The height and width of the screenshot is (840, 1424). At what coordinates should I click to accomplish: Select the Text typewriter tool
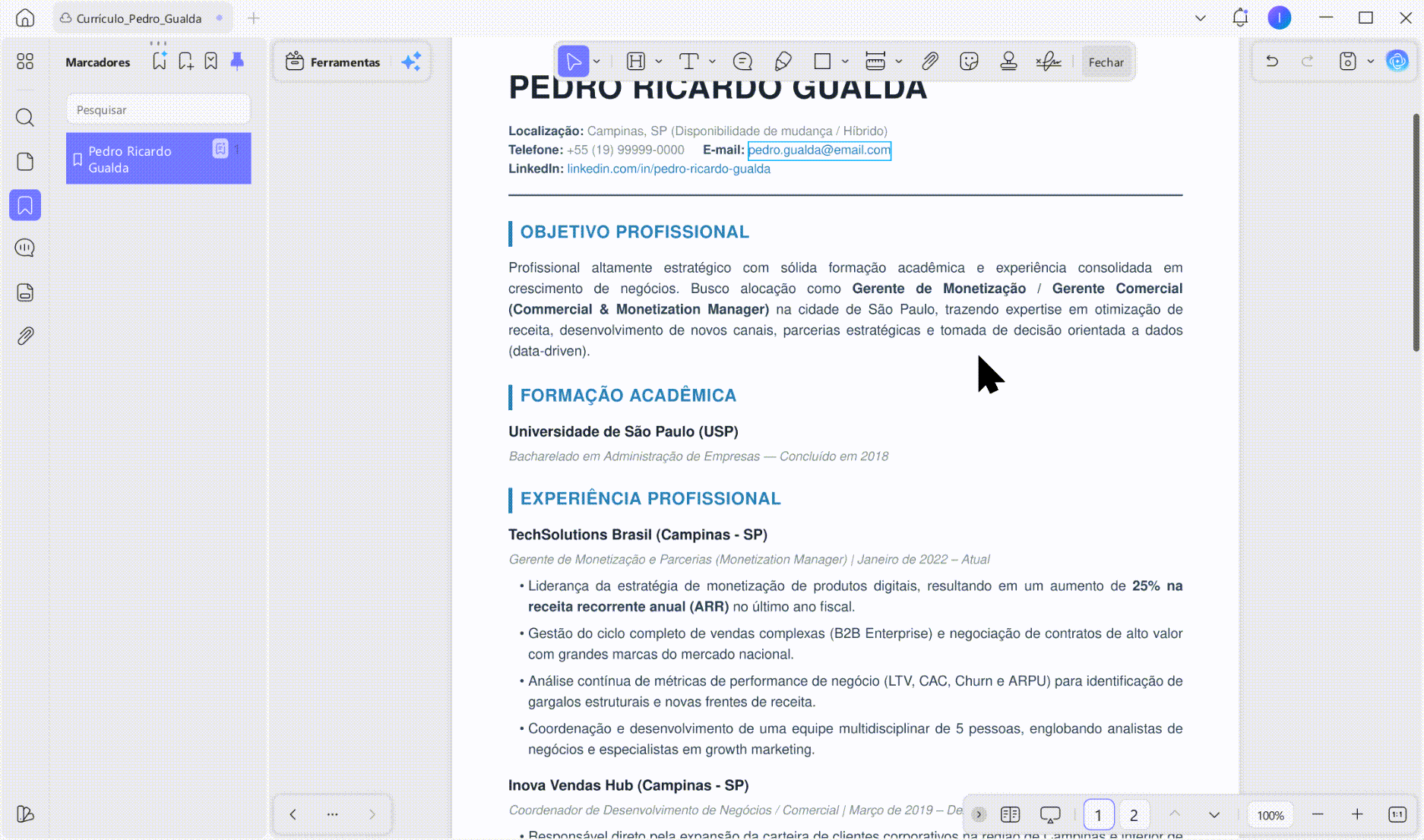tap(689, 62)
